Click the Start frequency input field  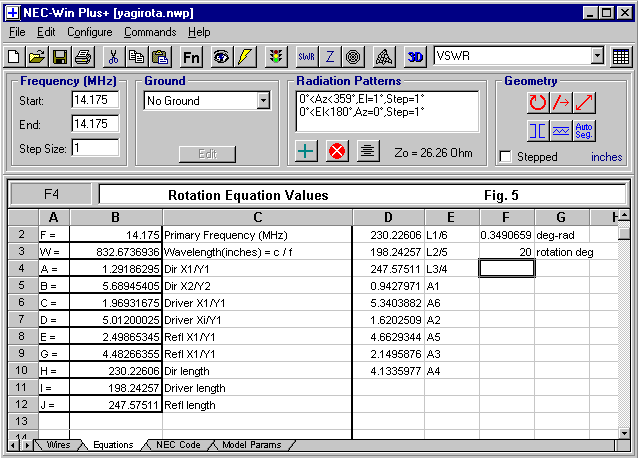click(x=95, y=100)
